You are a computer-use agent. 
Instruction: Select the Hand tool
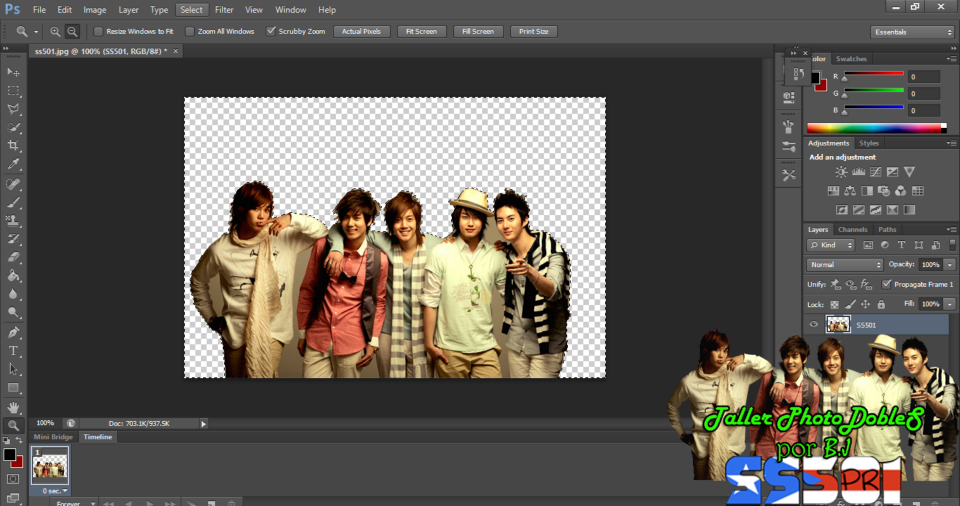[13, 407]
